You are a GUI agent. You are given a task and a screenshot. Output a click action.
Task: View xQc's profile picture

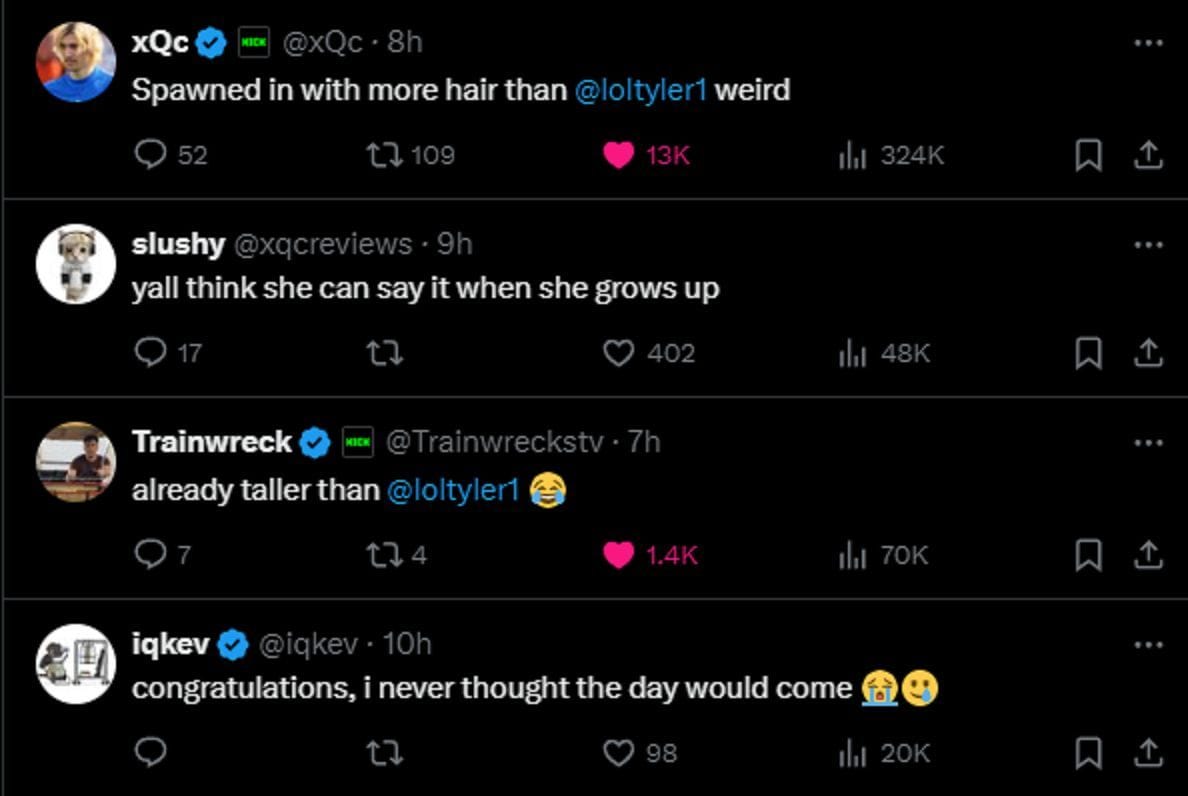click(x=75, y=60)
